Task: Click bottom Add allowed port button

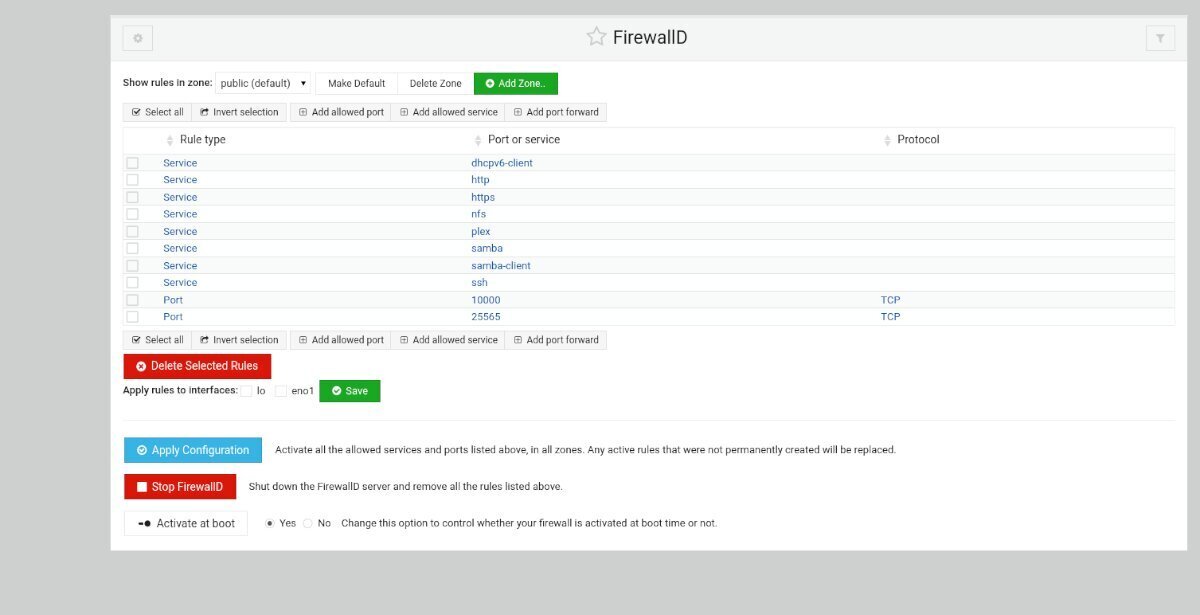Action: [341, 340]
